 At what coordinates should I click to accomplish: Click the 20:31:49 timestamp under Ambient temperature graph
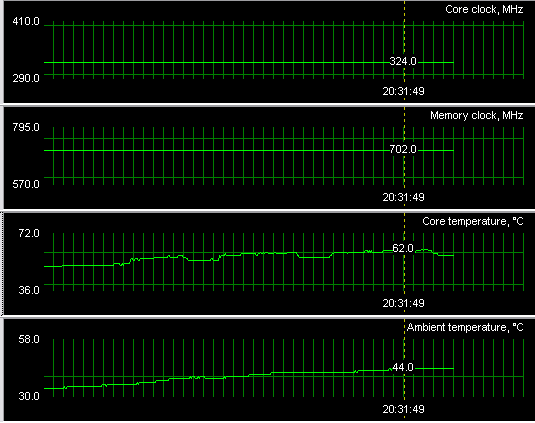coord(403,409)
